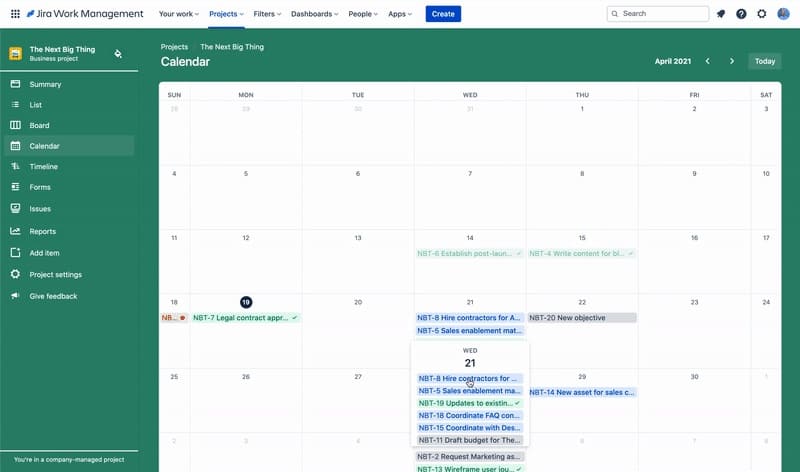Open the settings gear icon in top bar
Screen dimensions: 800x472
click(x=762, y=14)
